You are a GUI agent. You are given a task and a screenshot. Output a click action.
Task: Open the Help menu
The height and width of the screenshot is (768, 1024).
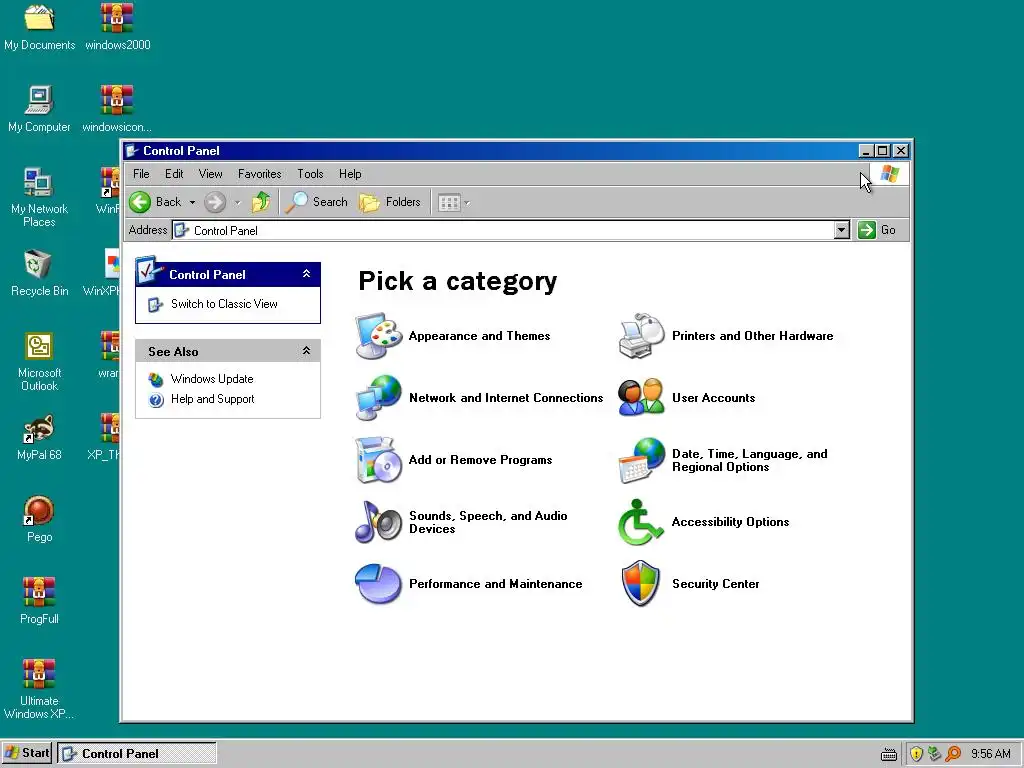click(350, 174)
